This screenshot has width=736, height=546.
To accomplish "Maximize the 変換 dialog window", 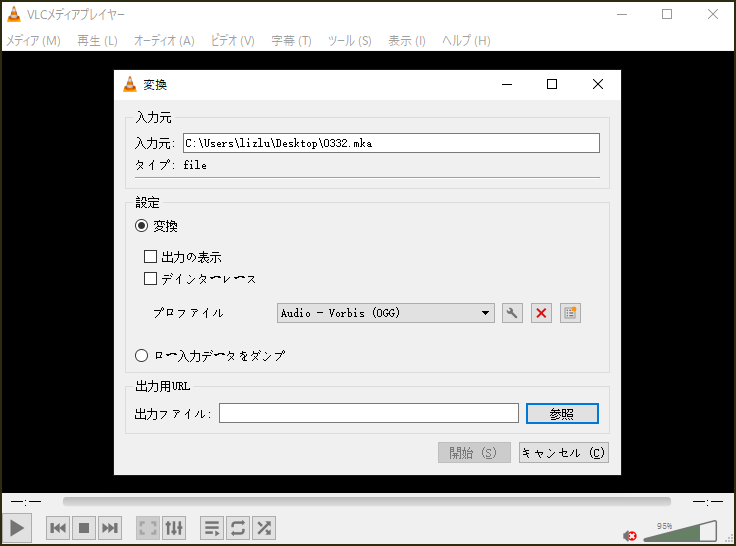I will pos(552,85).
